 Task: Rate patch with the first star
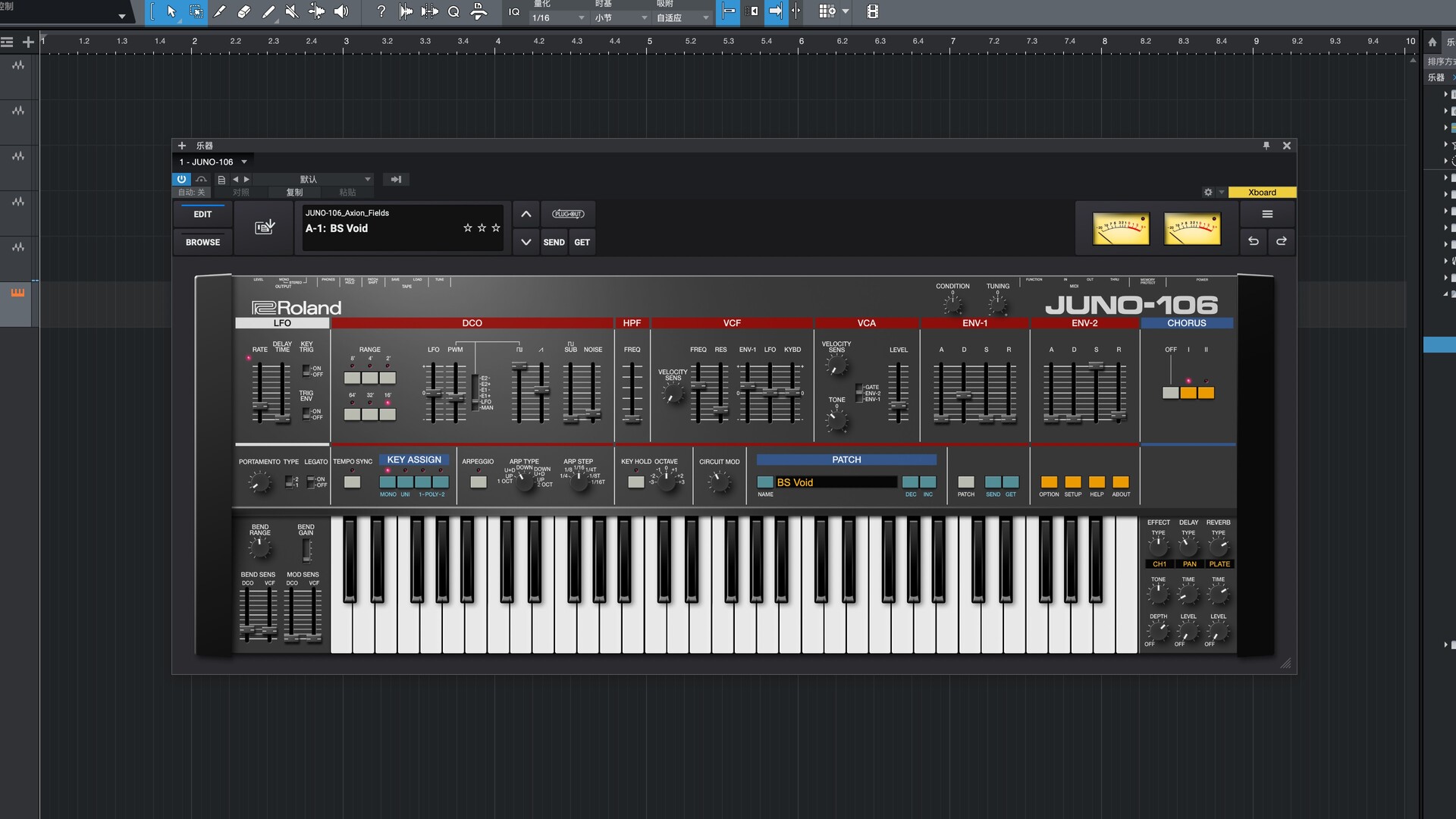tap(468, 227)
